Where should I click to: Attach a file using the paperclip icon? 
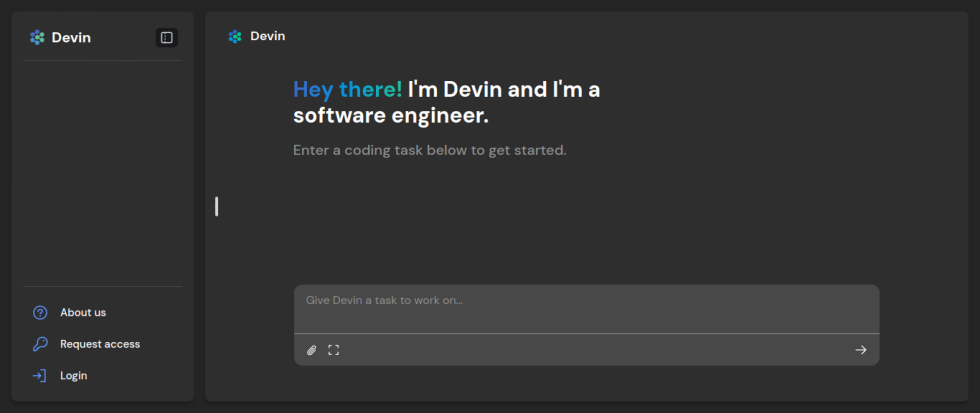click(312, 350)
